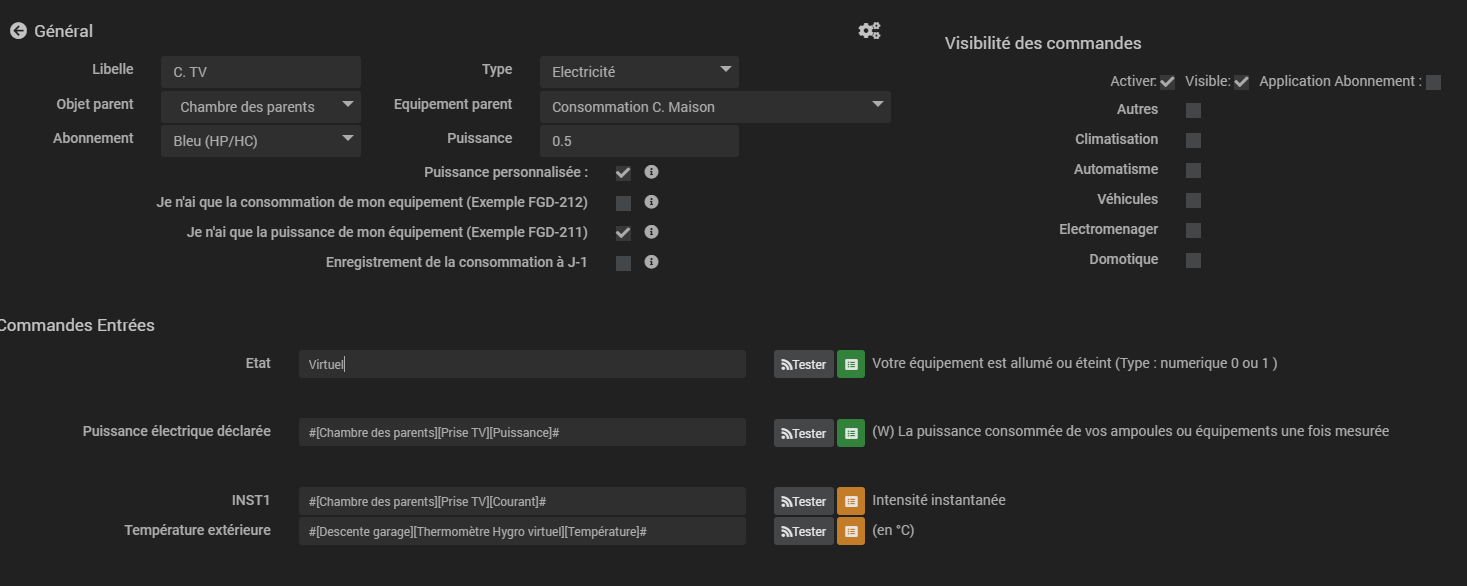Click info icon for Enregistrement de la consommation à J-1

coord(651,262)
